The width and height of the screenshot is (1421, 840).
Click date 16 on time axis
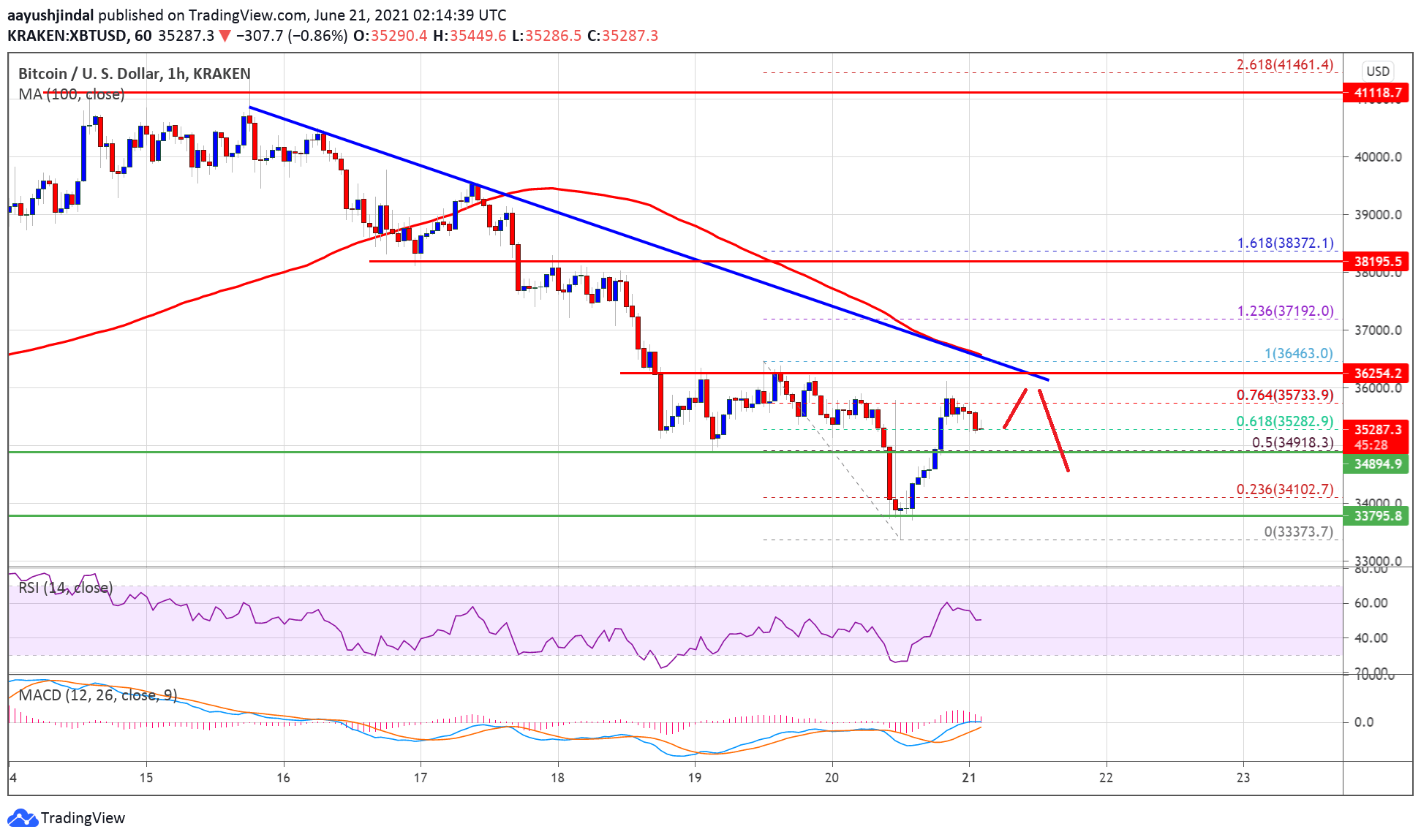coord(283,777)
